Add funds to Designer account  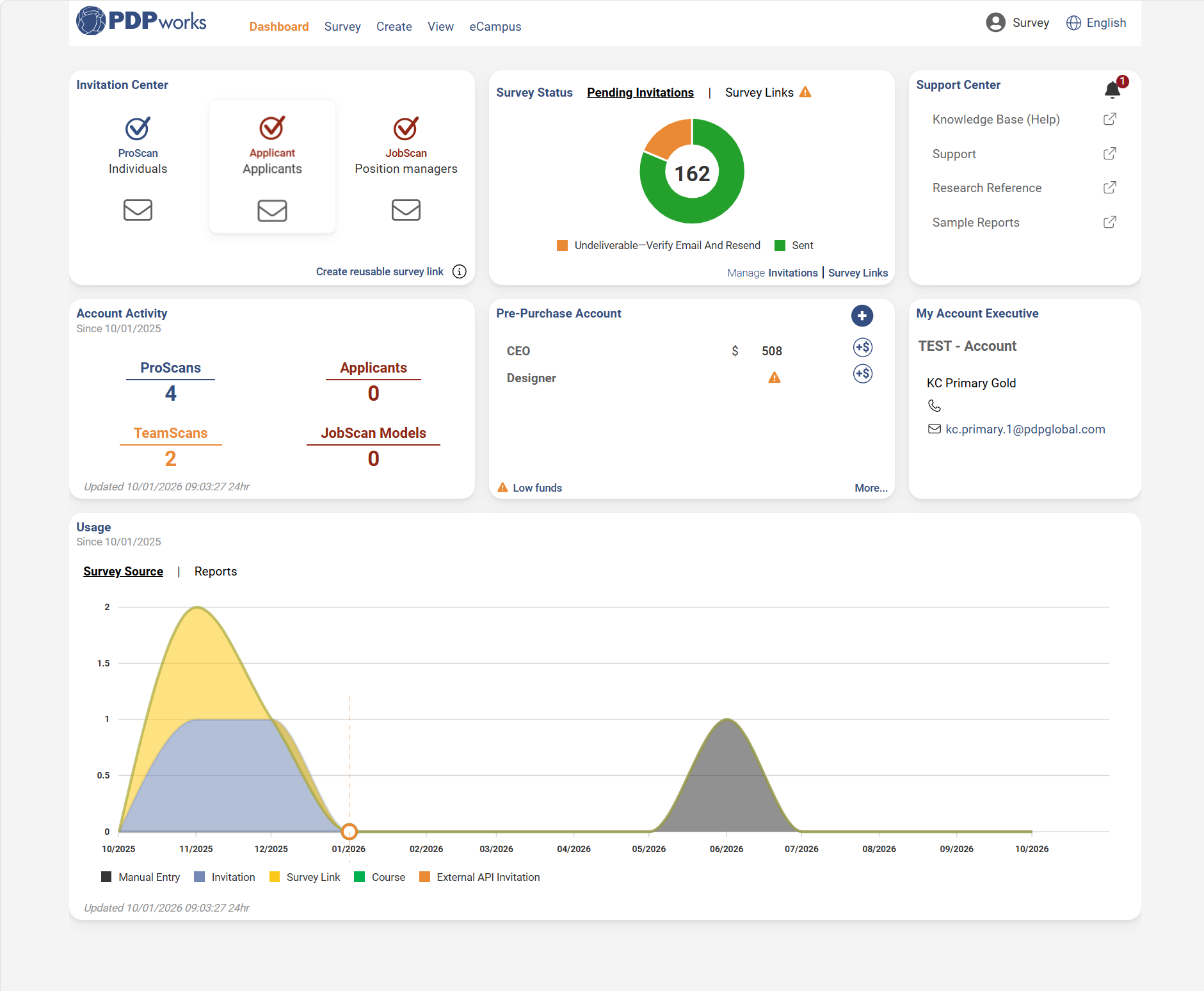863,374
